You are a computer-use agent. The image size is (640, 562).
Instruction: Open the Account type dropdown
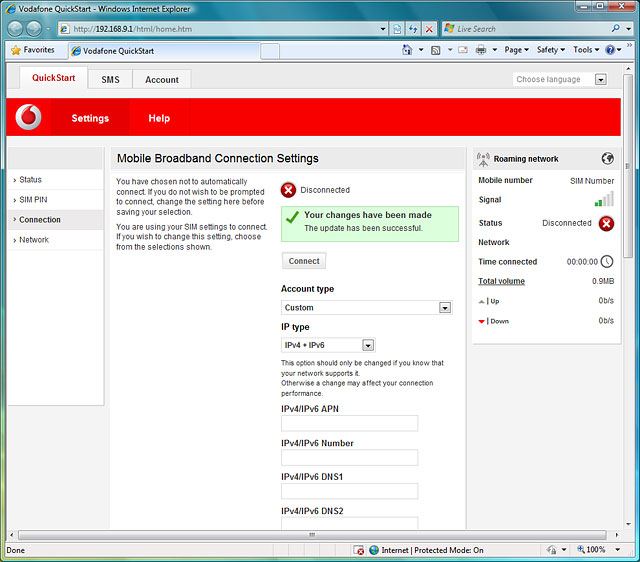coord(366,308)
